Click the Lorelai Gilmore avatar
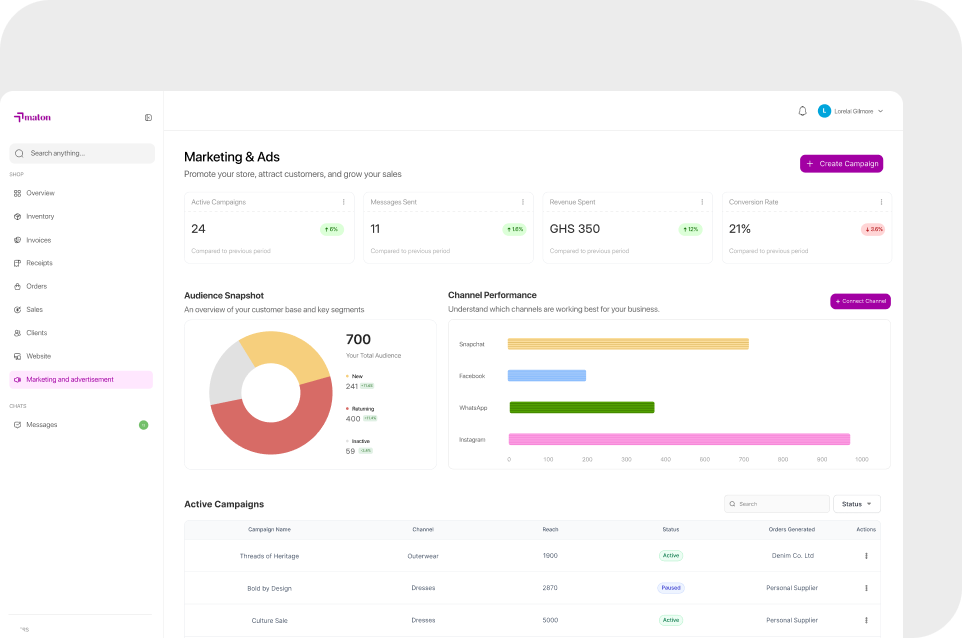The image size is (962, 638). [x=824, y=111]
